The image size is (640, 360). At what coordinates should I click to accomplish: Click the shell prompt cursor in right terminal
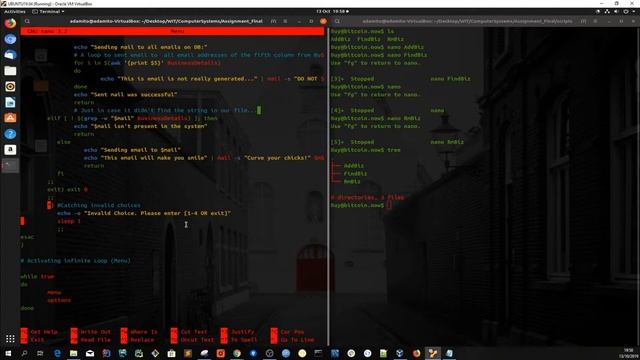pos(389,205)
